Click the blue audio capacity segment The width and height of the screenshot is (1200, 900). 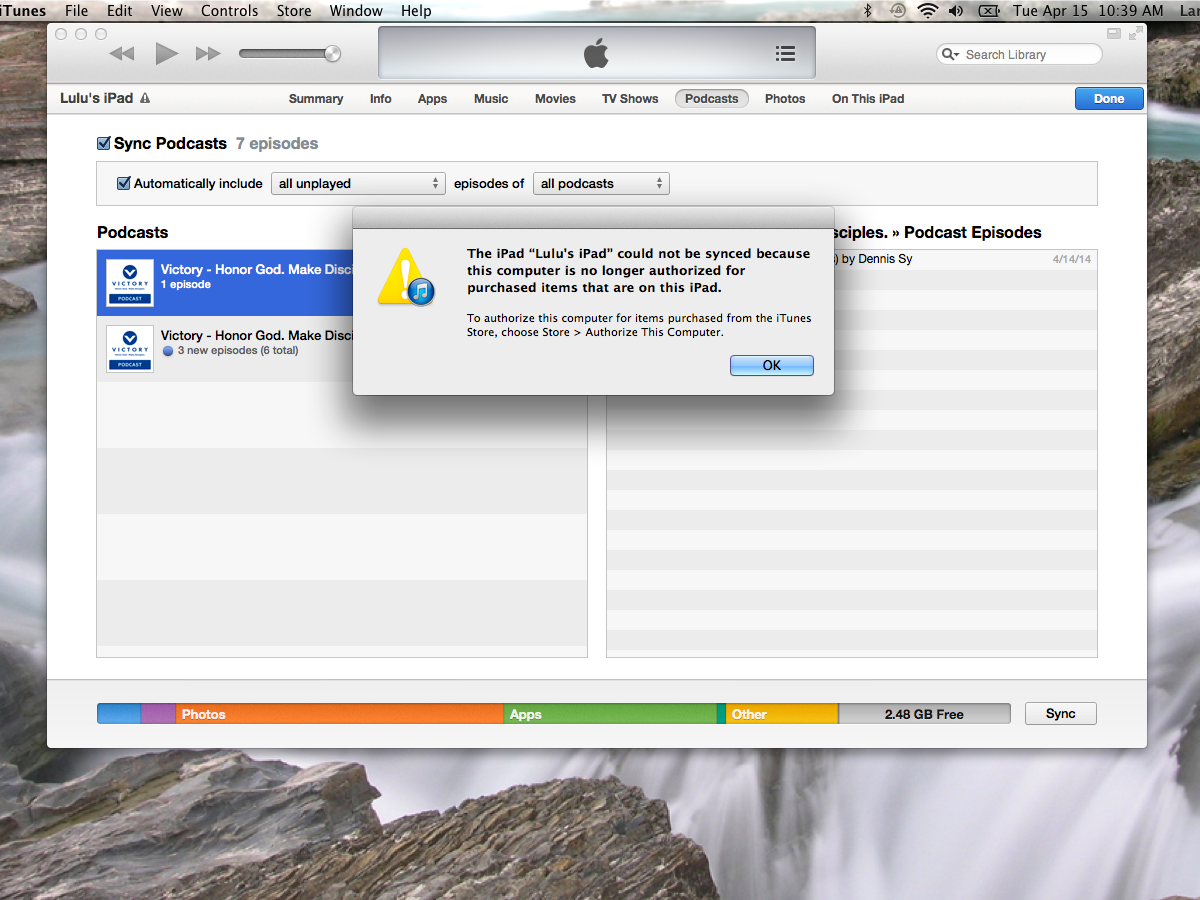tap(119, 714)
